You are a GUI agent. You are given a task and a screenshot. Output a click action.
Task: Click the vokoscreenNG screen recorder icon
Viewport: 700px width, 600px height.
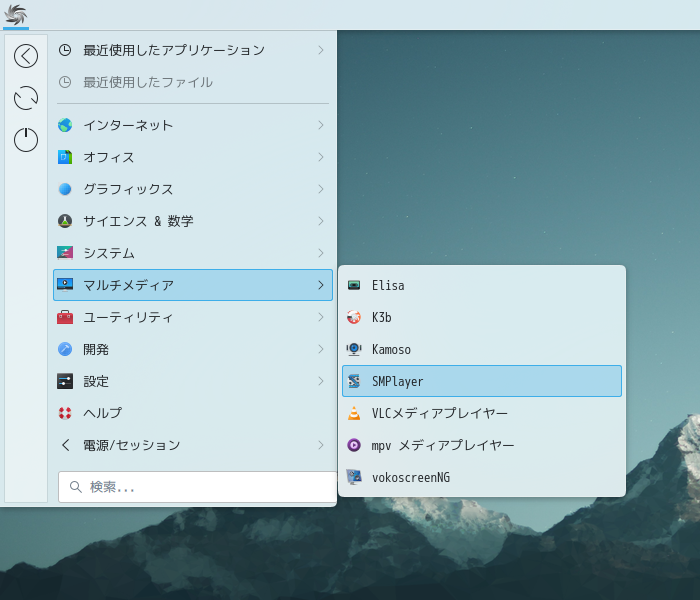354,477
